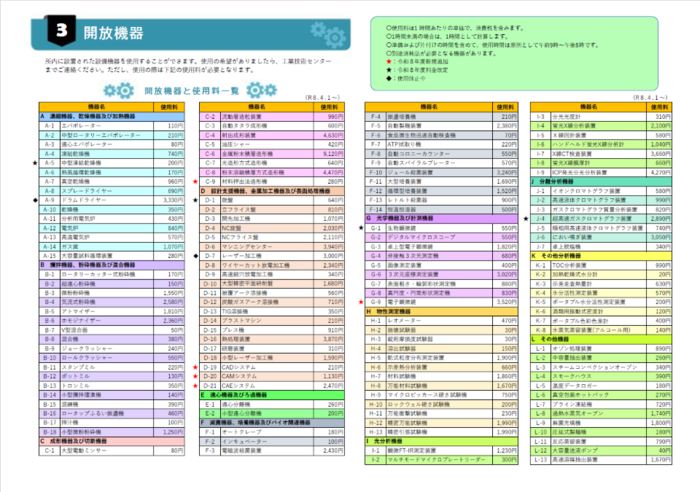Click the "自動コロニーカウンター" cell
The image size is (700, 492).
pos(439,154)
